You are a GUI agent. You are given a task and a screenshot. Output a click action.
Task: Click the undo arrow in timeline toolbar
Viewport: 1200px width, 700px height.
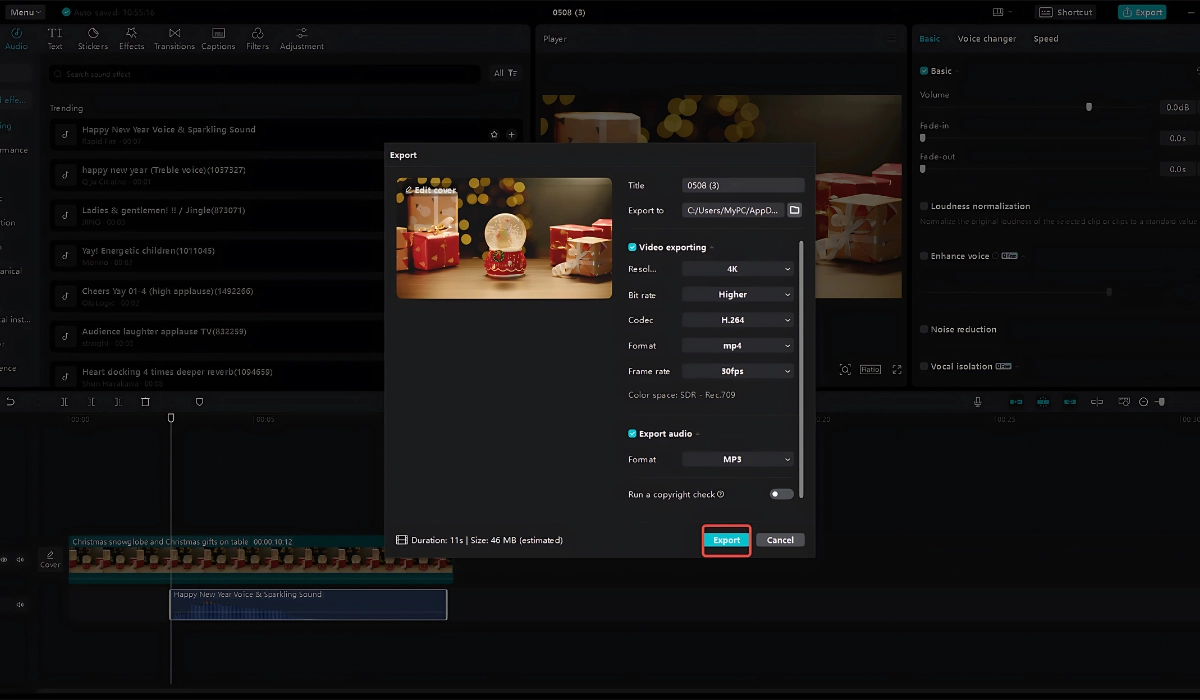click(x=11, y=402)
